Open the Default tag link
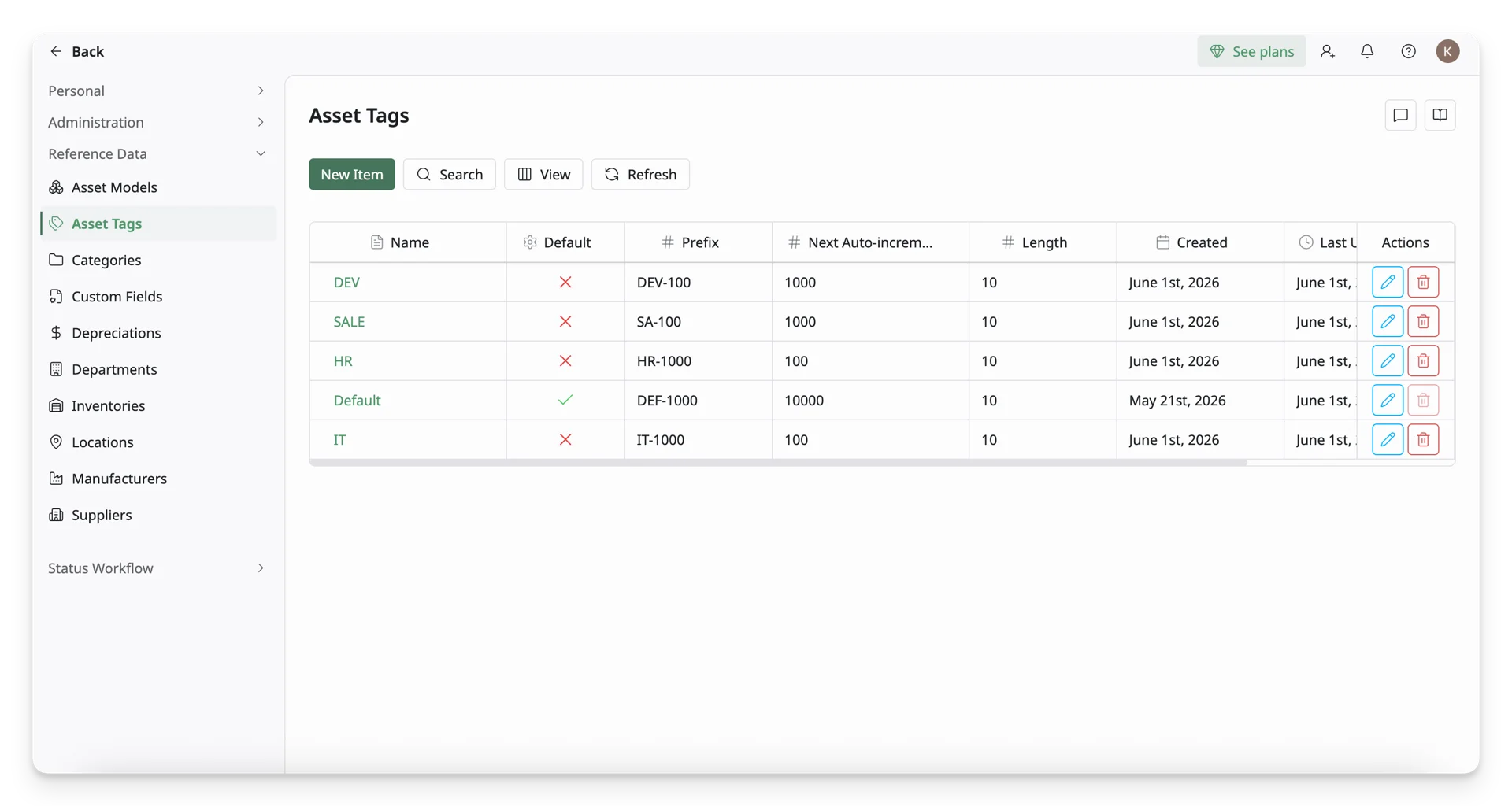The width and height of the screenshot is (1512, 806). click(x=357, y=401)
